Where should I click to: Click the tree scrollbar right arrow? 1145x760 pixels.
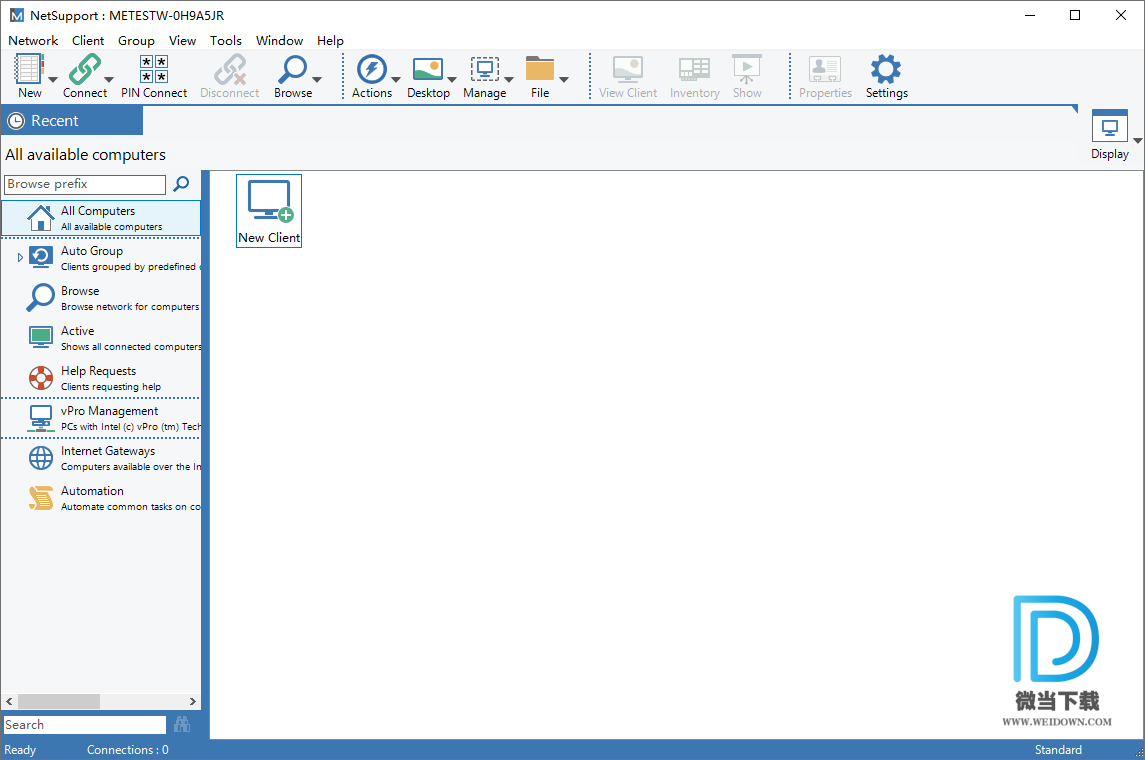[193, 701]
